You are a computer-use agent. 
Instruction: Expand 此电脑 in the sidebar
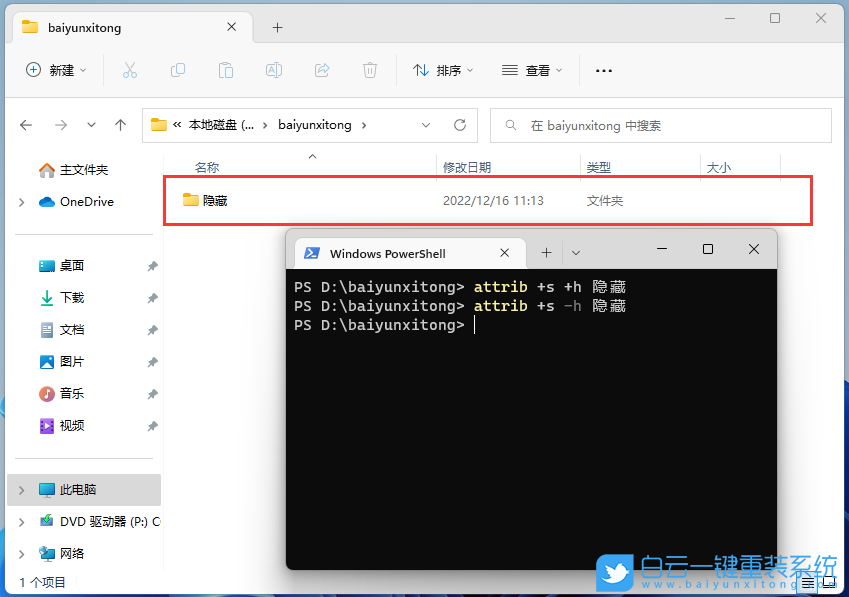(x=20, y=489)
